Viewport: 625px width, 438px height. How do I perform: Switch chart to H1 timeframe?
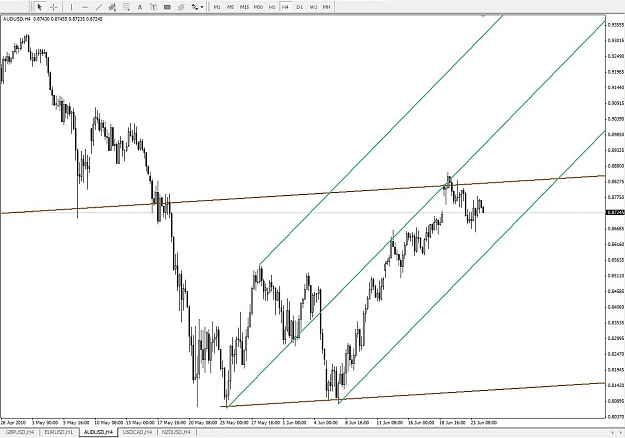[272, 7]
